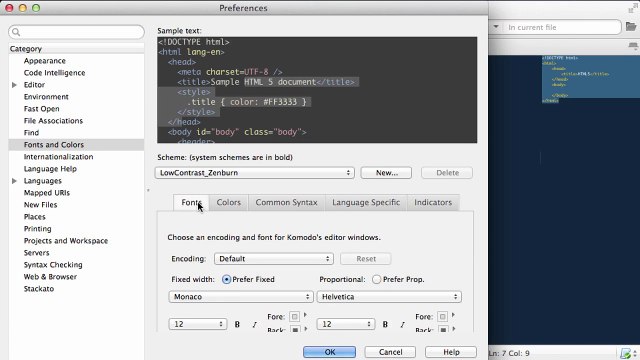Screen dimensions: 640x360
Task: Open the Monaco fixed width font dropdown
Action: 241,297
